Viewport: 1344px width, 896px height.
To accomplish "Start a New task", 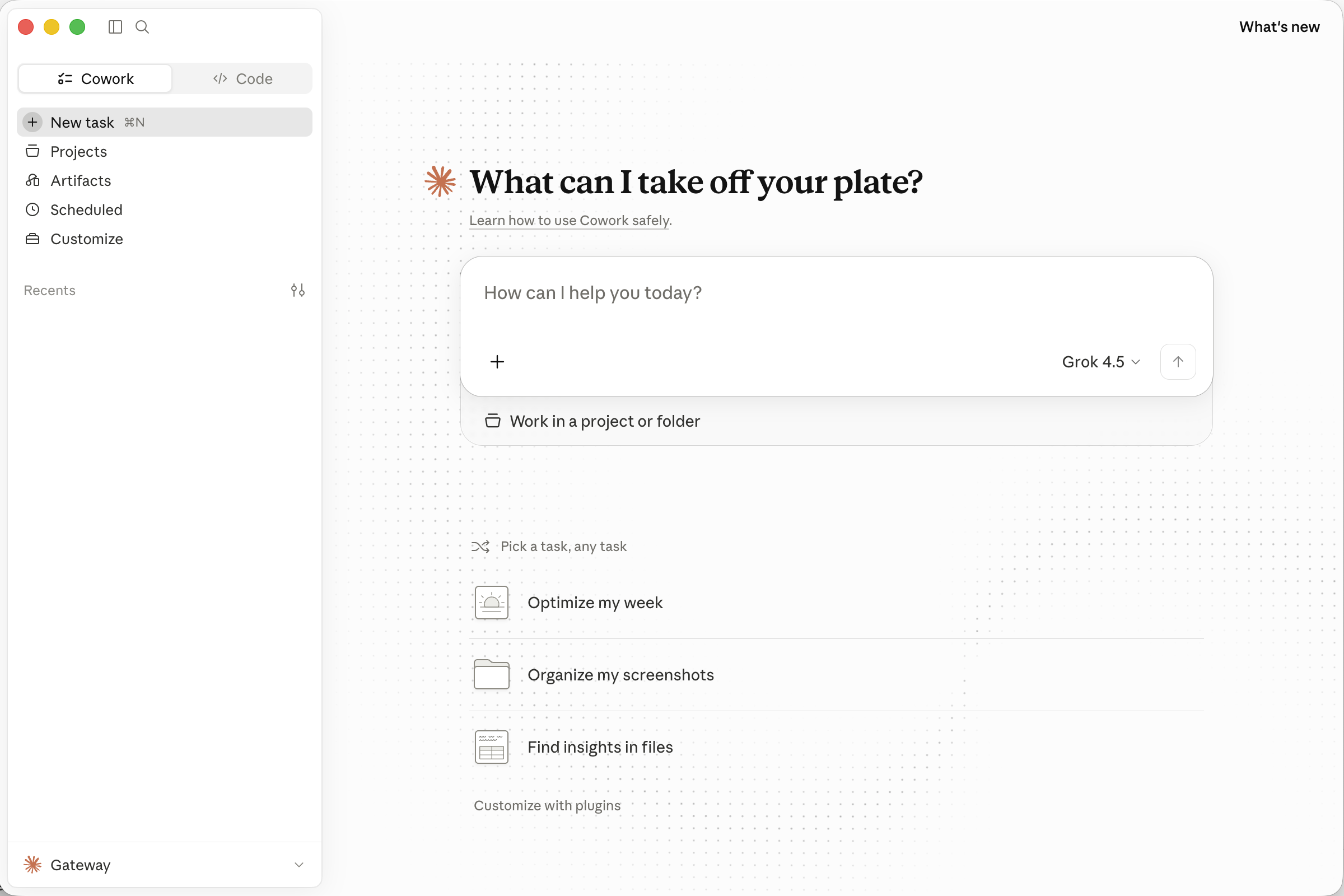I will click(165, 122).
